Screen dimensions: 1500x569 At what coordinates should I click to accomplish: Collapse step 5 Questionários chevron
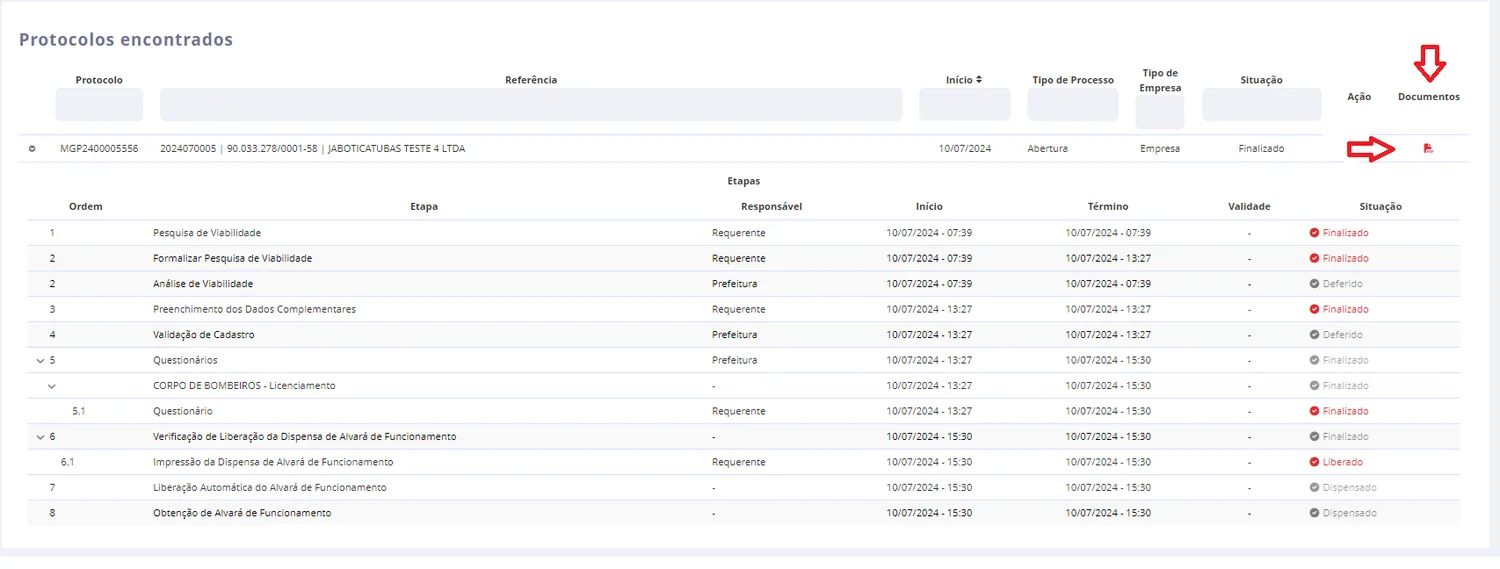[x=40, y=360]
